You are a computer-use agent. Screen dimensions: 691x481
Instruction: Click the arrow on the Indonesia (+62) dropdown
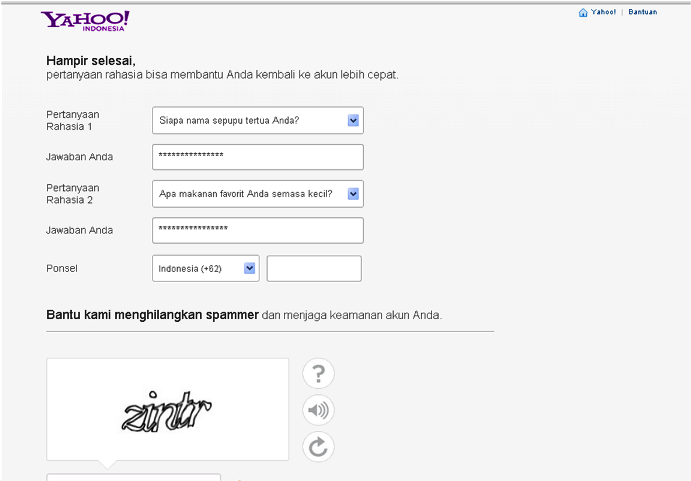(249, 268)
